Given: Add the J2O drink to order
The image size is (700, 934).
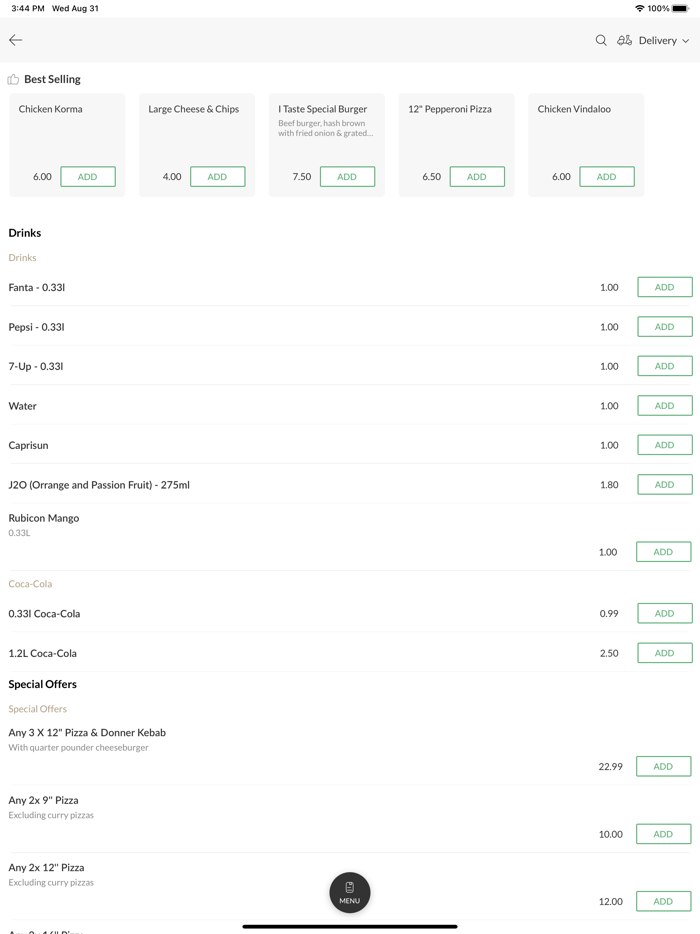Looking at the screenshot, I should (664, 485).
